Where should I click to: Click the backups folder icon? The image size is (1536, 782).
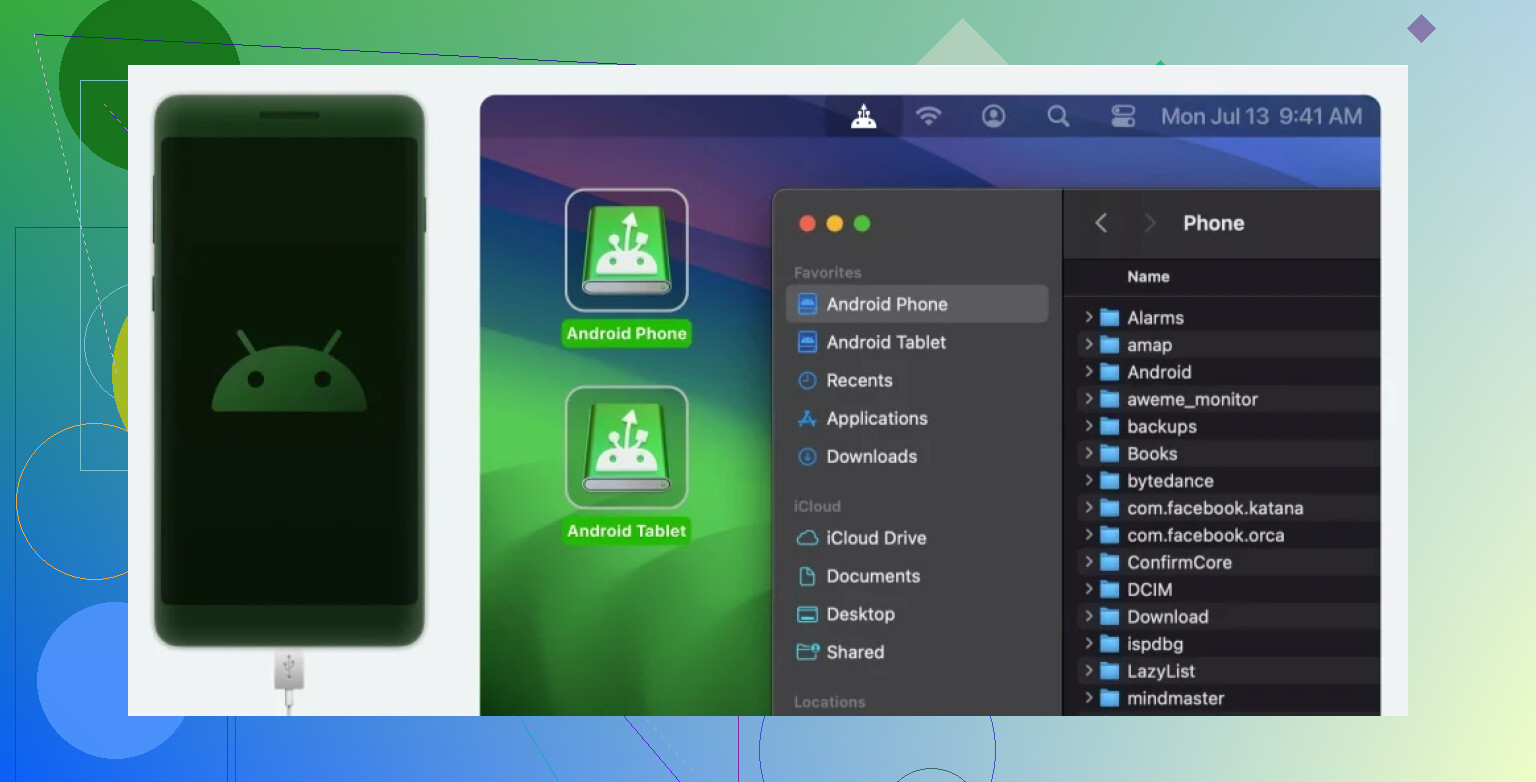tap(1109, 426)
